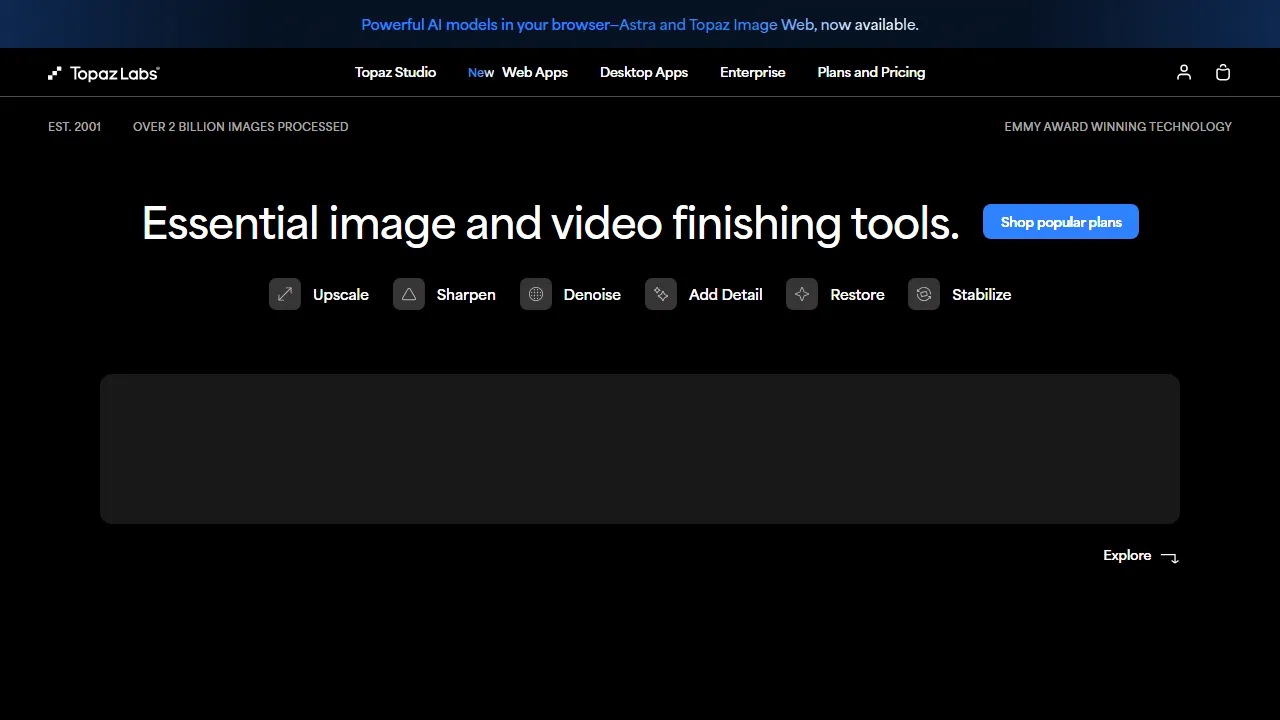Click the Essential image and video finishing tools heading

pyautogui.click(x=551, y=222)
